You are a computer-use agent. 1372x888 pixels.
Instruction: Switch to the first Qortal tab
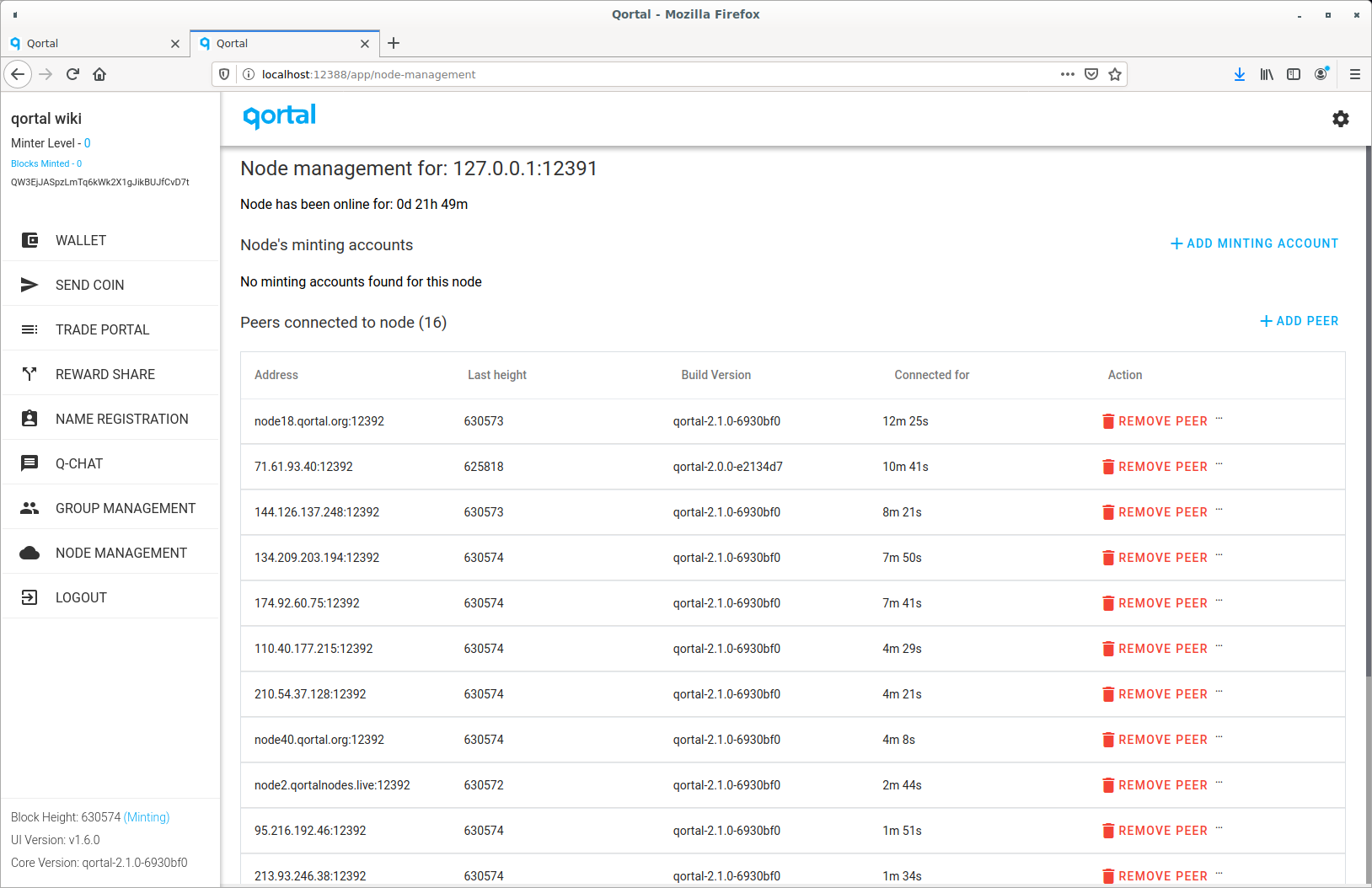(x=95, y=44)
